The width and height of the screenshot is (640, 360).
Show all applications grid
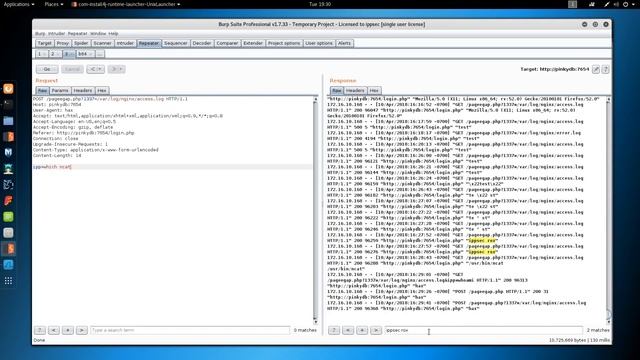[x=8, y=281]
